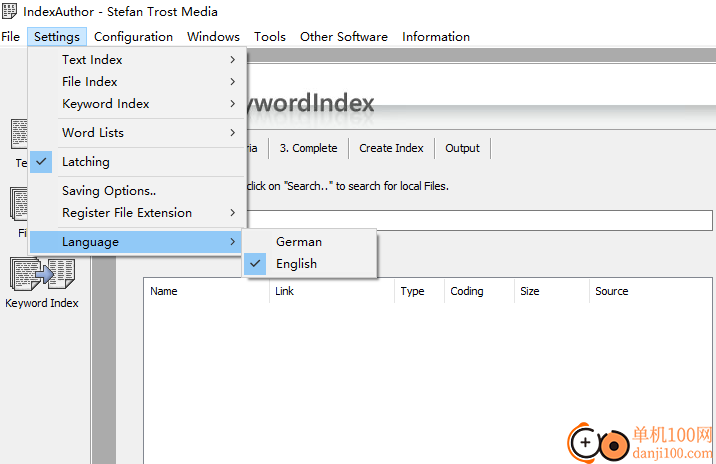Select English language option

(x=310, y=264)
